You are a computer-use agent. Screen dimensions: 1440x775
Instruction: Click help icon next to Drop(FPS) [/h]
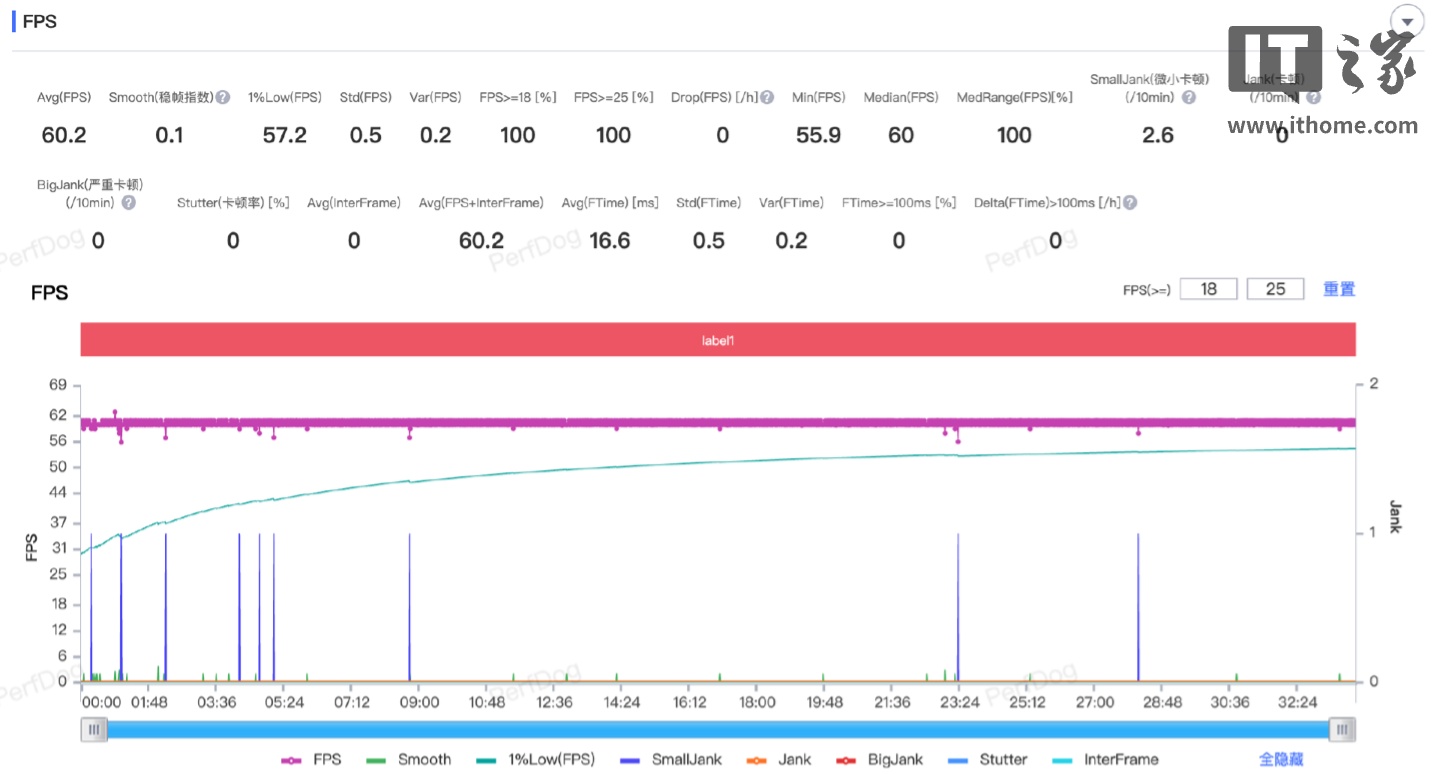point(767,98)
